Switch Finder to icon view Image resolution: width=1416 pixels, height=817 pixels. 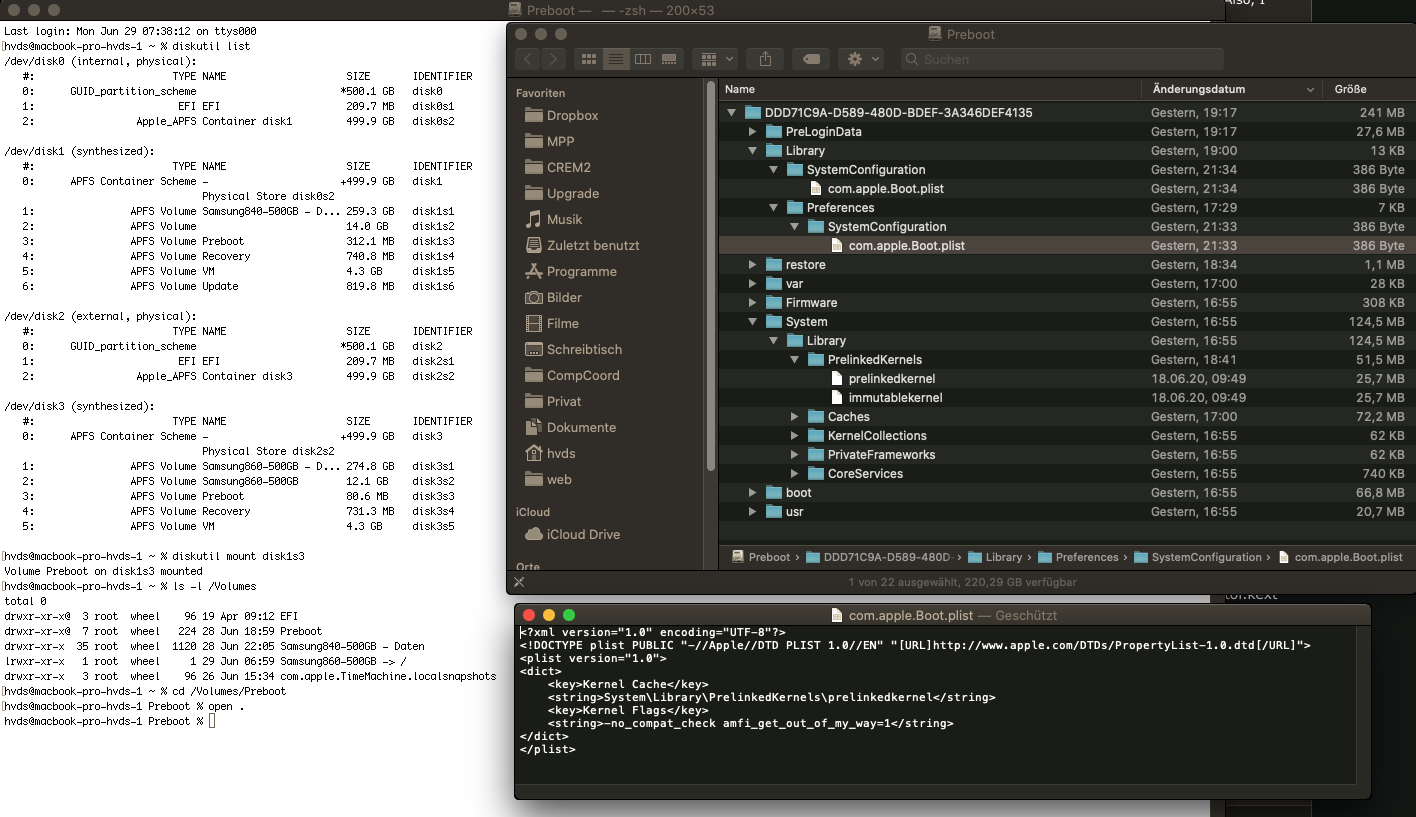tap(589, 59)
